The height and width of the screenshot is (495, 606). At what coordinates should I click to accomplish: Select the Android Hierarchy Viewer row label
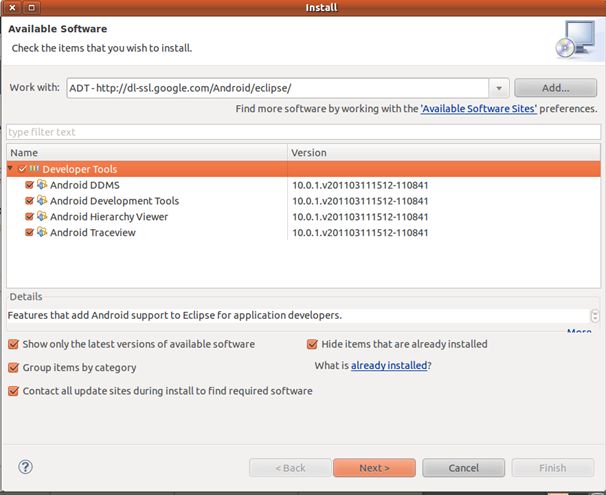[109, 217]
